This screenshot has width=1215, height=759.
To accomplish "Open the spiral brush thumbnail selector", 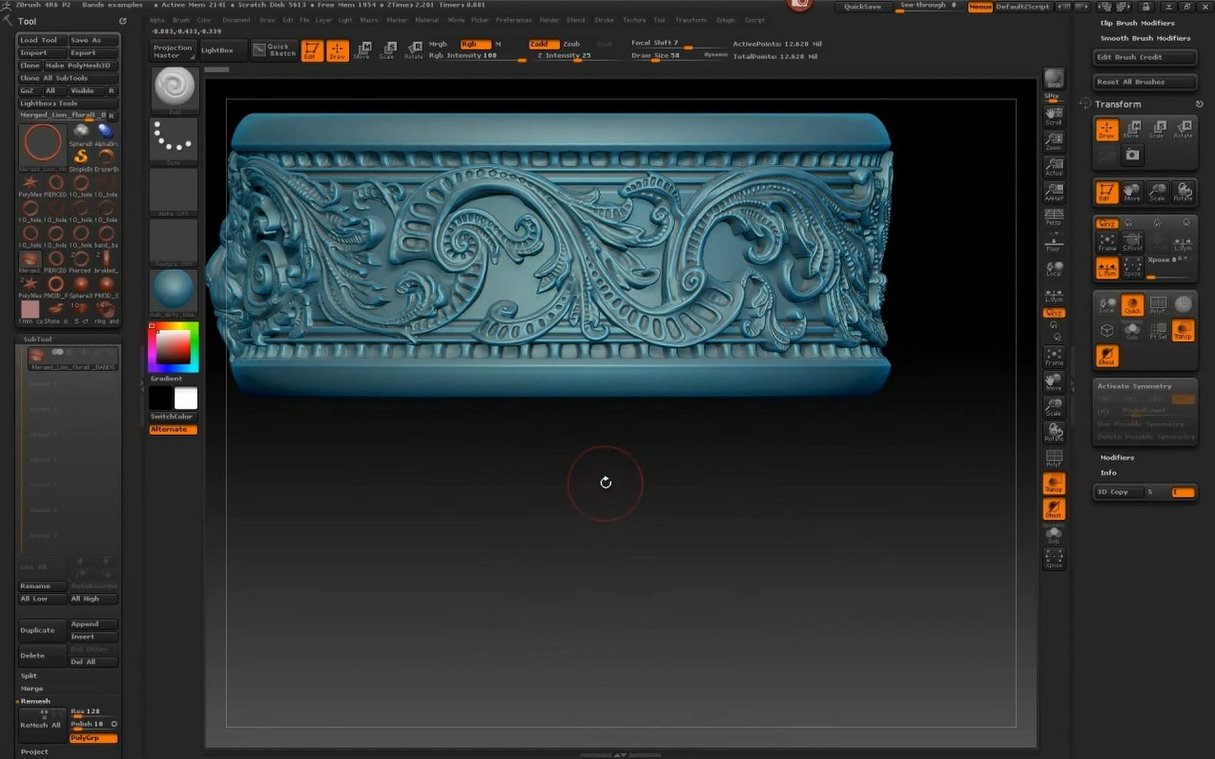I will click(174, 89).
